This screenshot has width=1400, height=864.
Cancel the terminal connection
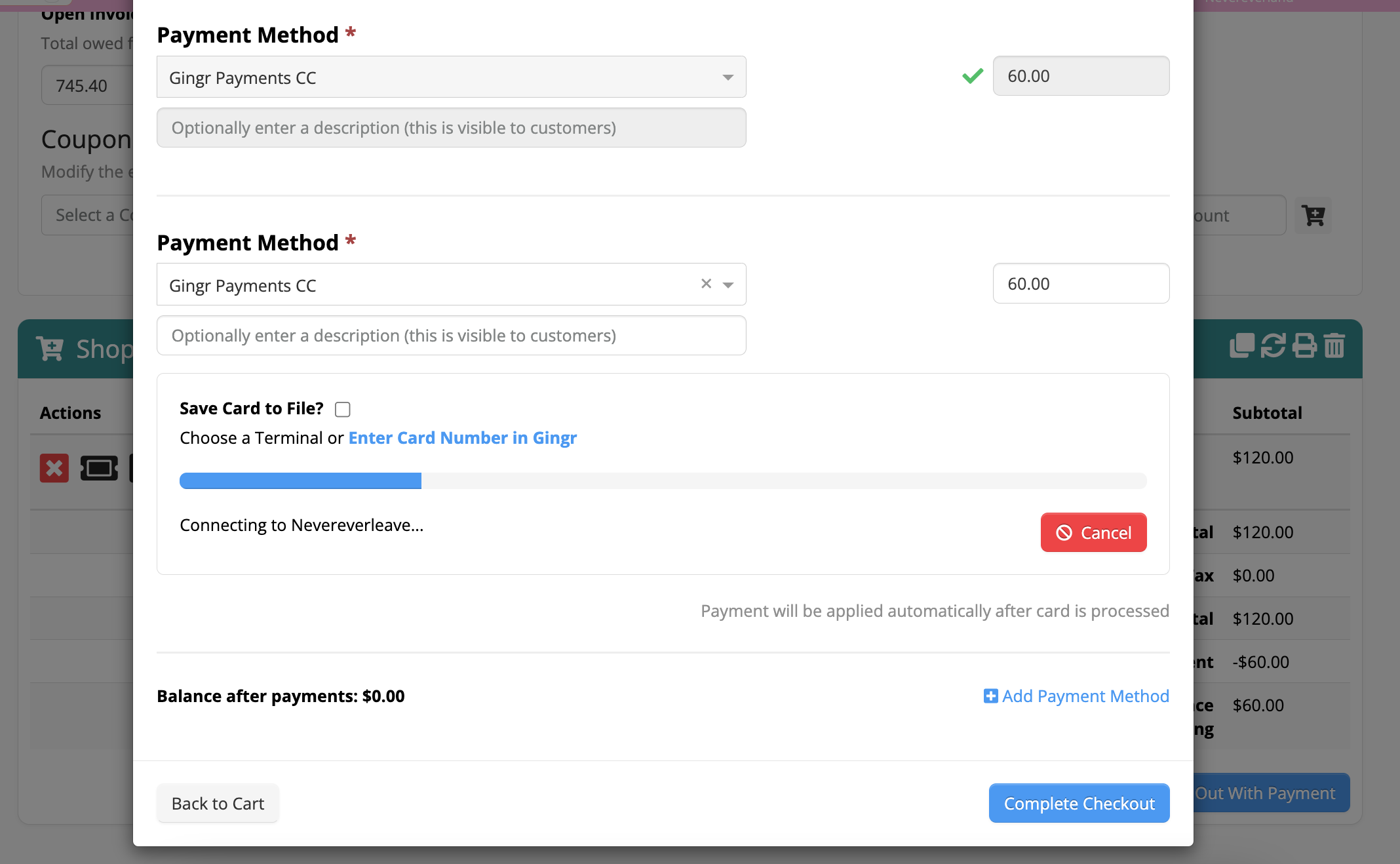1093,532
